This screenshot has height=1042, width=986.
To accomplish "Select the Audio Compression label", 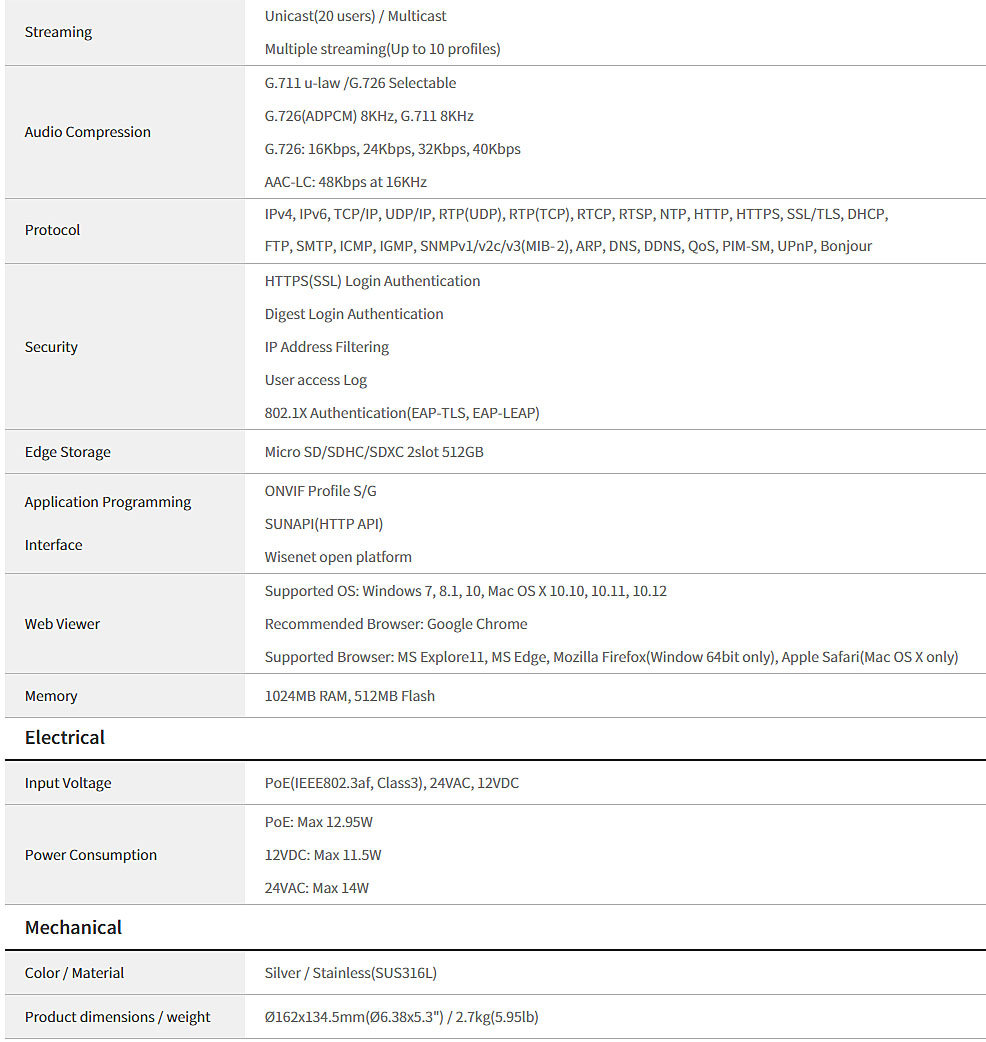I will point(88,132).
